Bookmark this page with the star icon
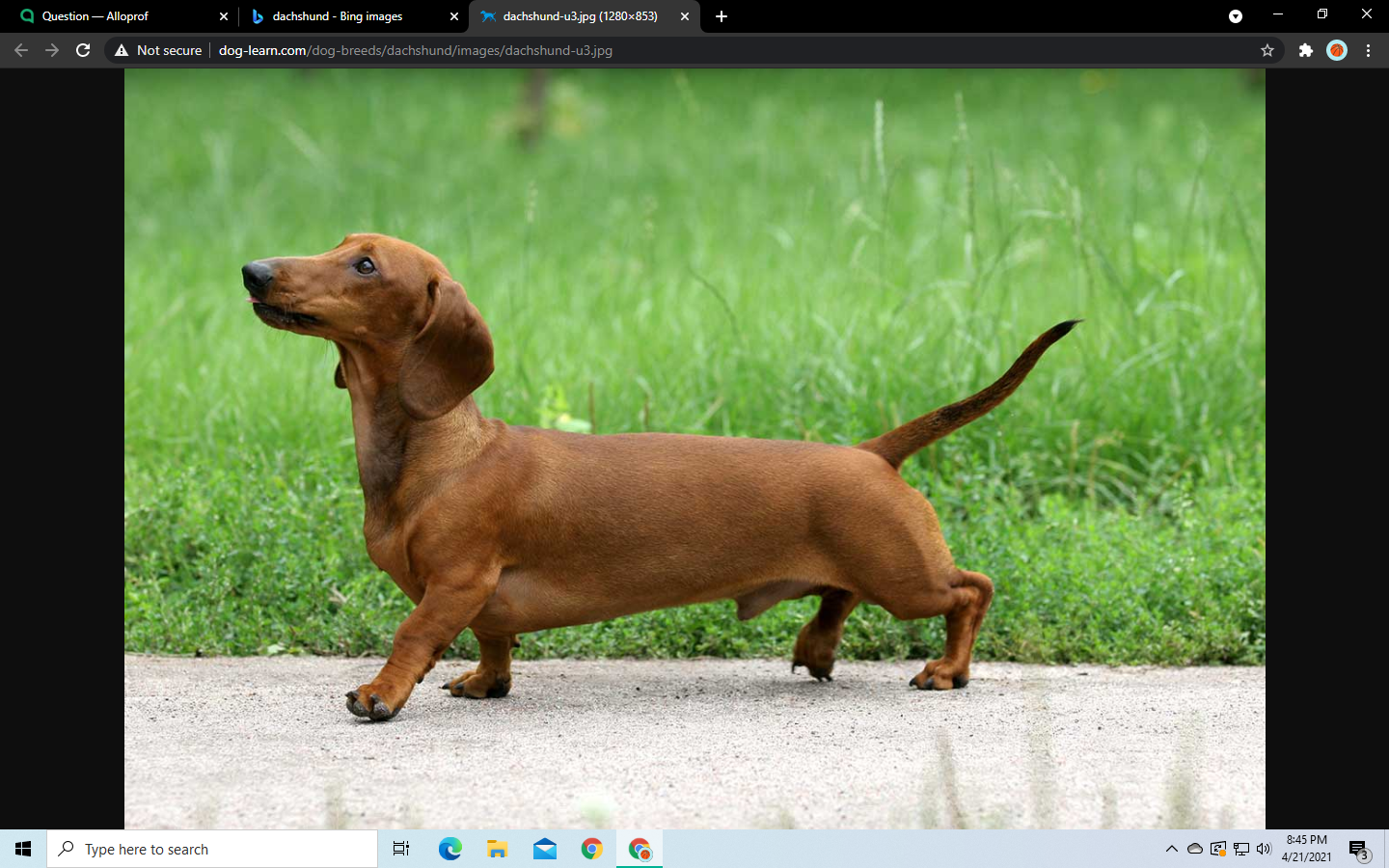 point(1267,50)
